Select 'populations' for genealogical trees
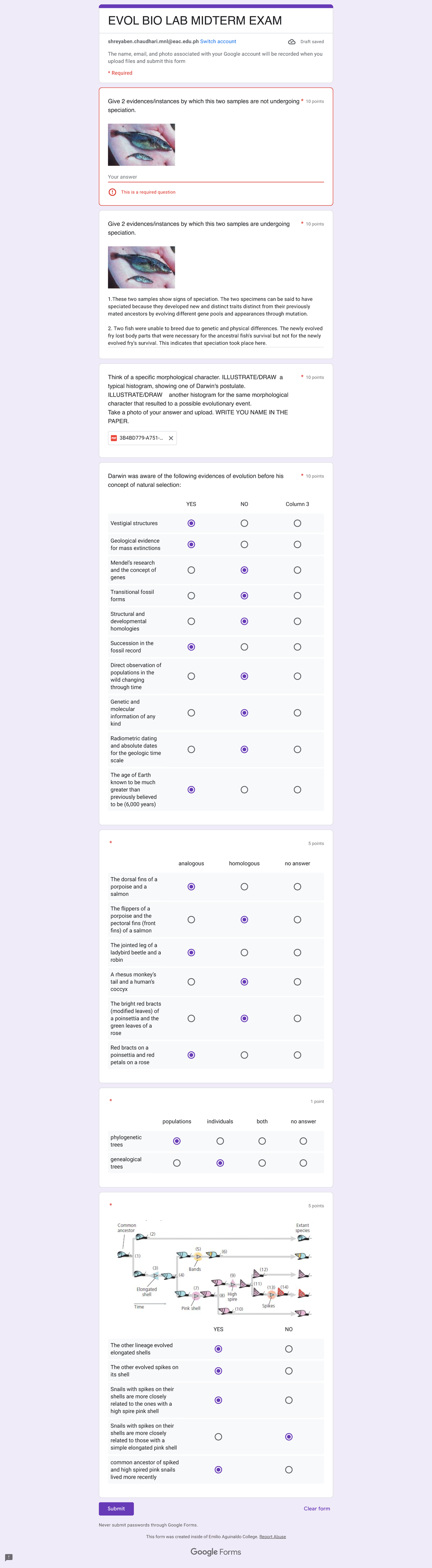 coord(177,1163)
